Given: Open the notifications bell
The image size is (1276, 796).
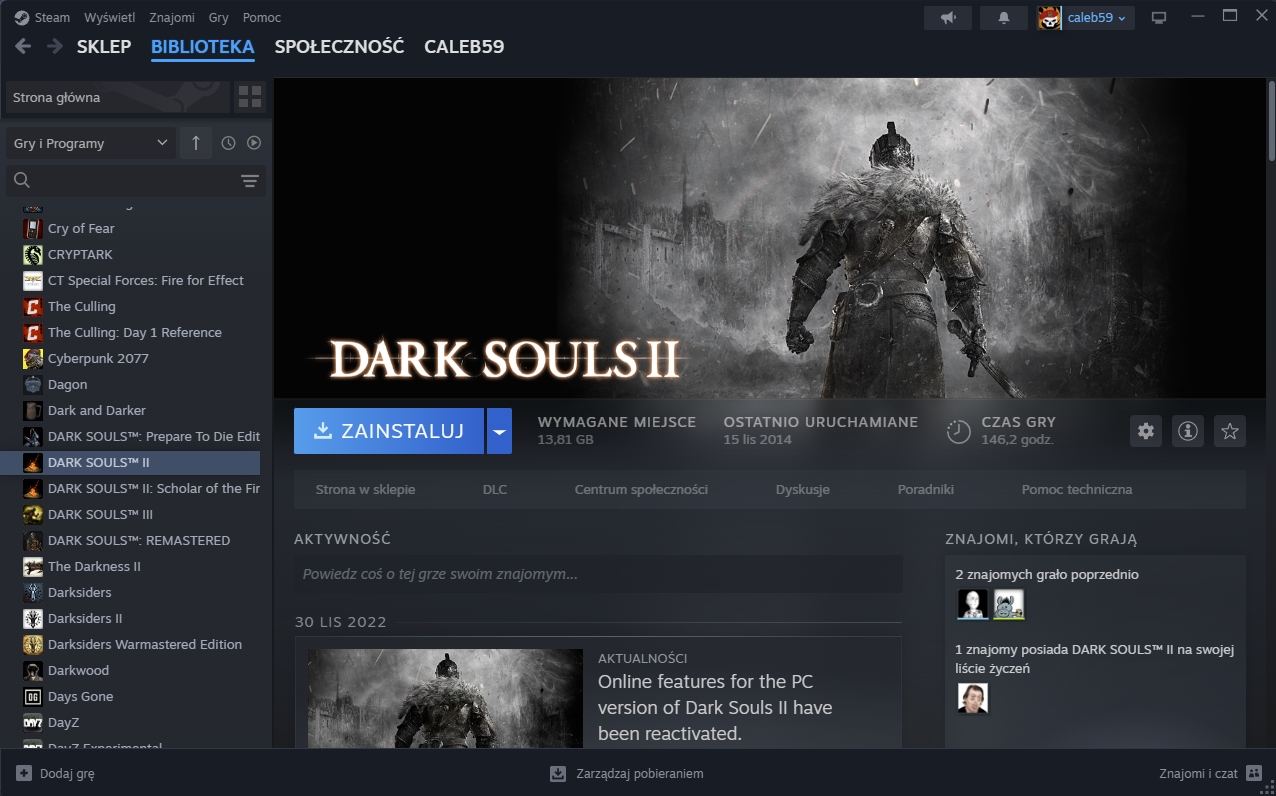Looking at the screenshot, I should tap(1004, 17).
